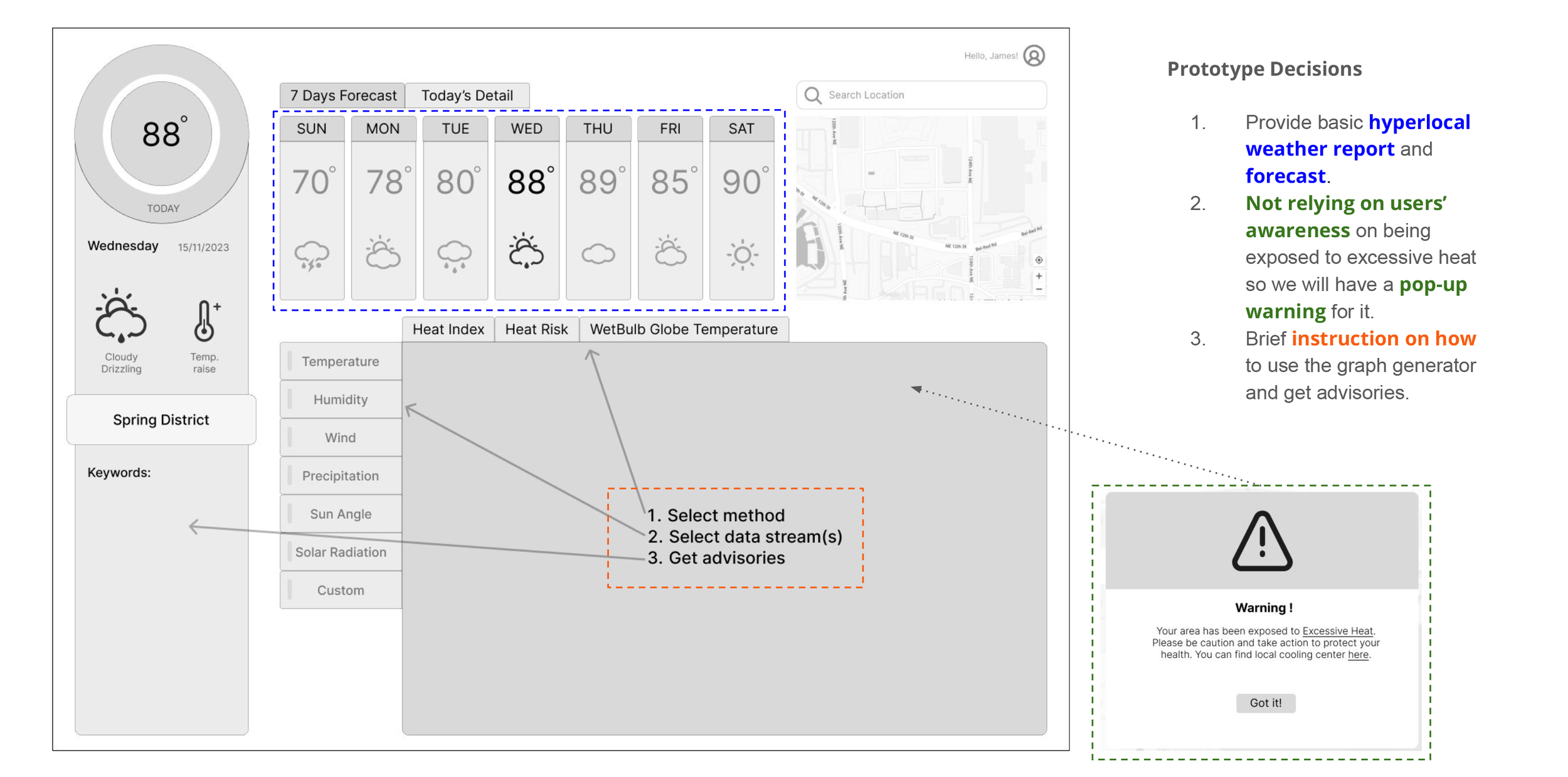Switch to Today's Detail tab
Screen dimensions: 1568x777
pos(467,95)
